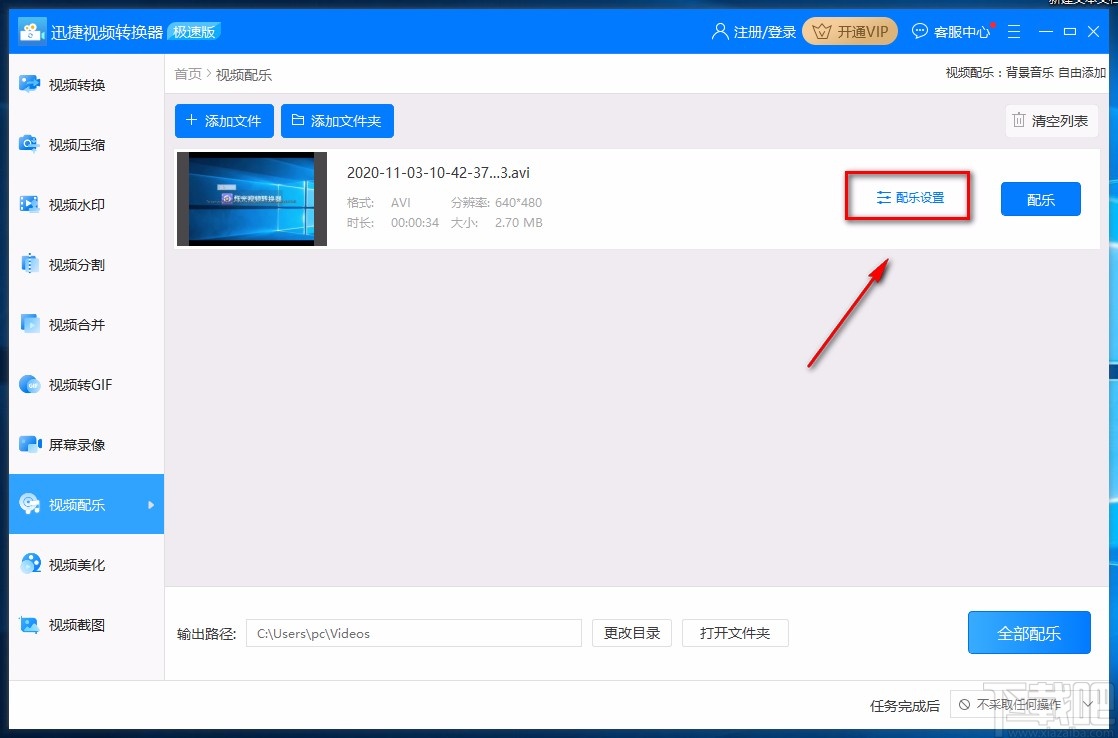Viewport: 1118px width, 738px height.
Task: Open 配乐设置 for the avi file
Action: (x=910, y=198)
